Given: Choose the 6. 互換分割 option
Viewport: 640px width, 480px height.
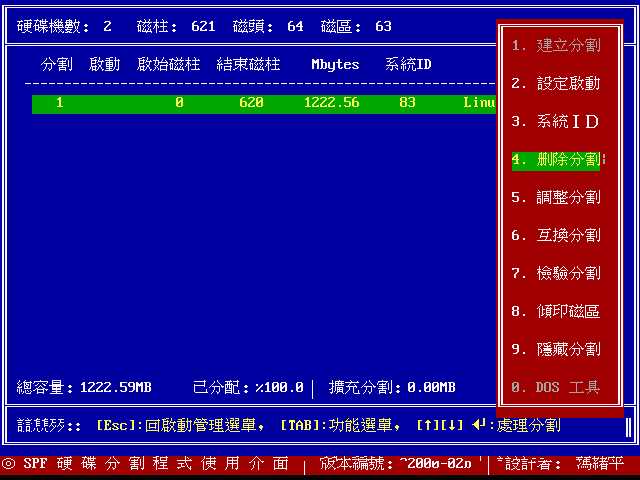Looking at the screenshot, I should click(x=555, y=236).
